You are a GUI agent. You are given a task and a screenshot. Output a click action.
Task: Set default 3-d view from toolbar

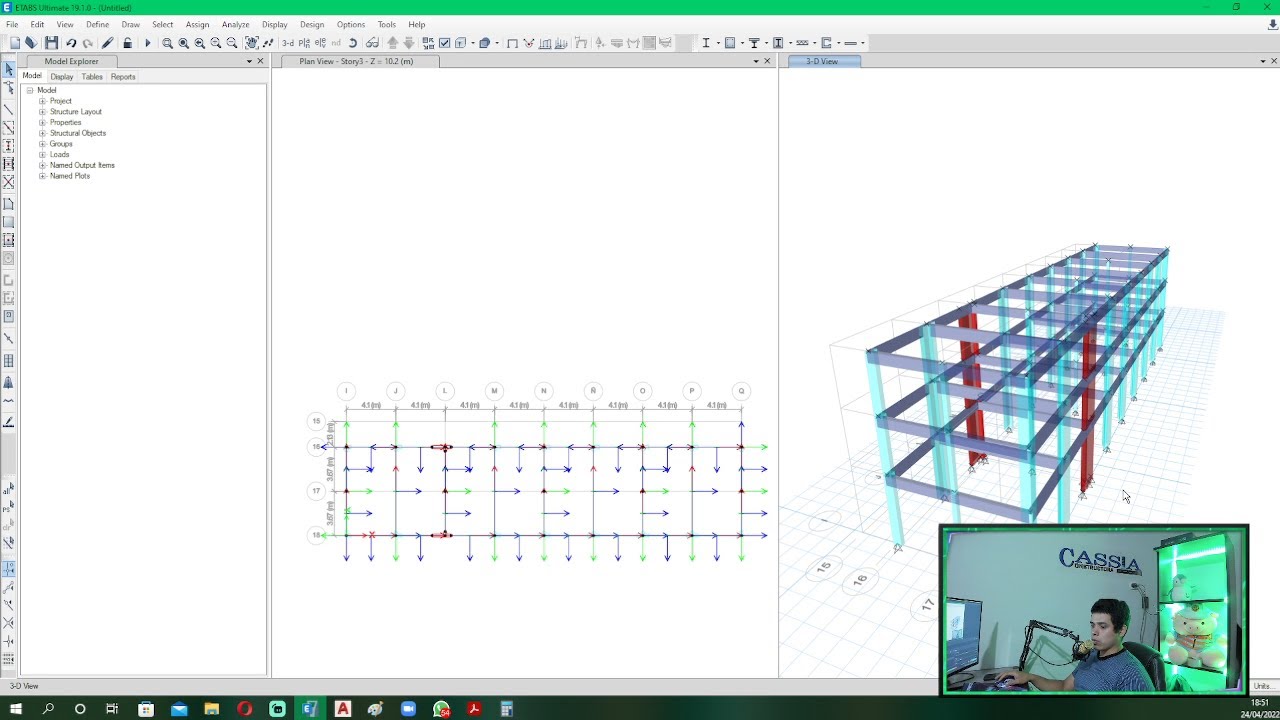point(288,43)
